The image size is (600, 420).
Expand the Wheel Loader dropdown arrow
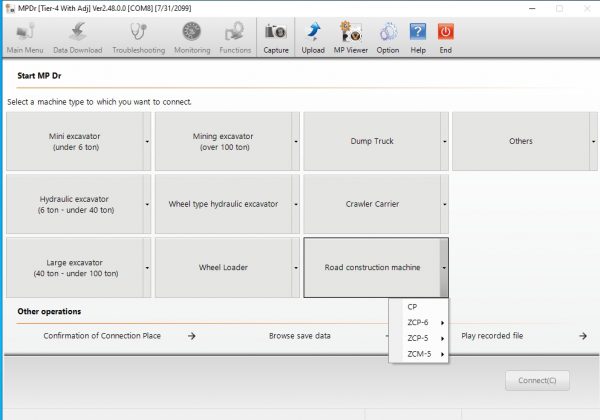point(296,268)
